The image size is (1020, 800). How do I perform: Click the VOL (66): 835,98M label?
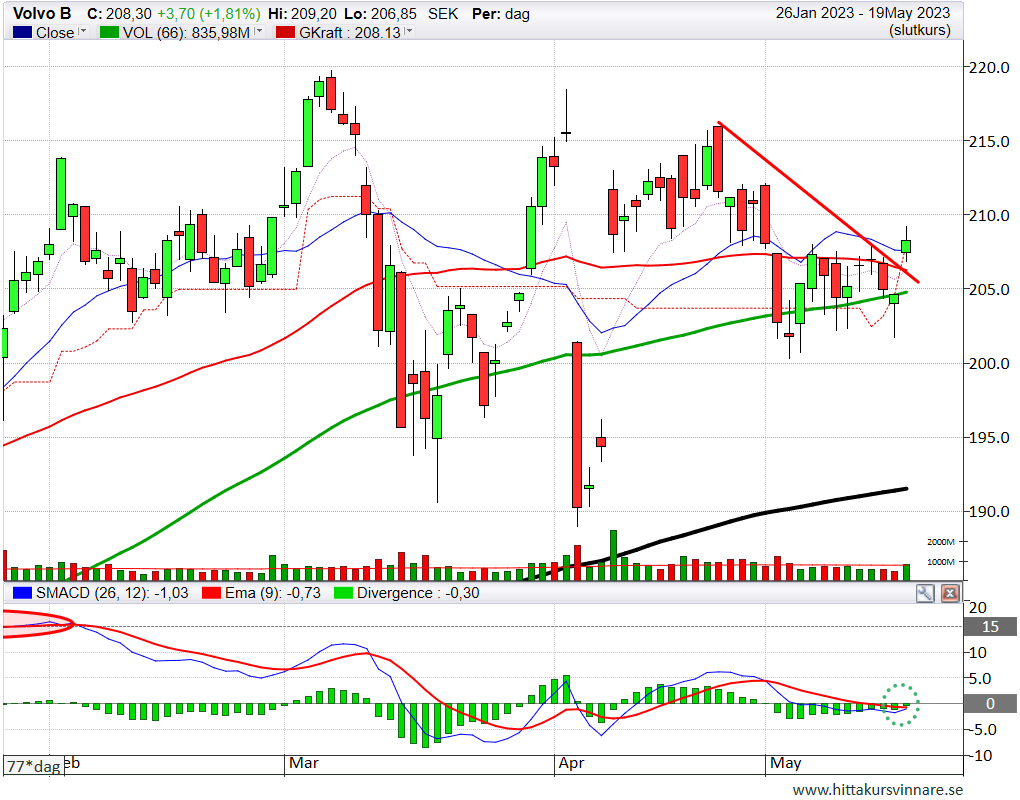pyautogui.click(x=186, y=32)
